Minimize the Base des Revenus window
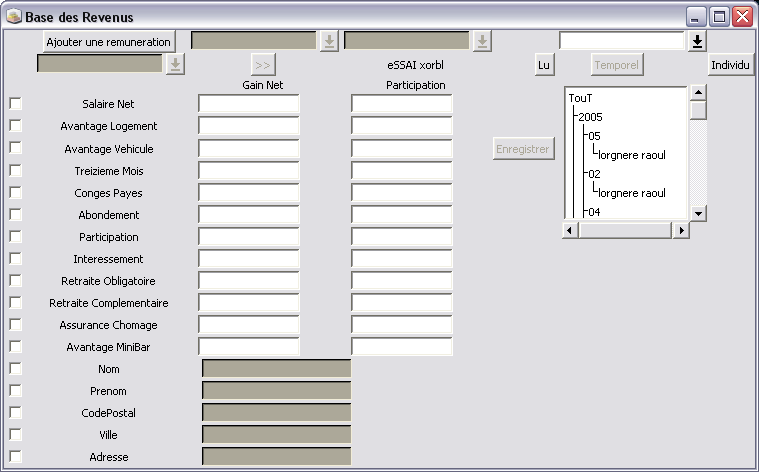The width and height of the screenshot is (759, 472). point(696,17)
